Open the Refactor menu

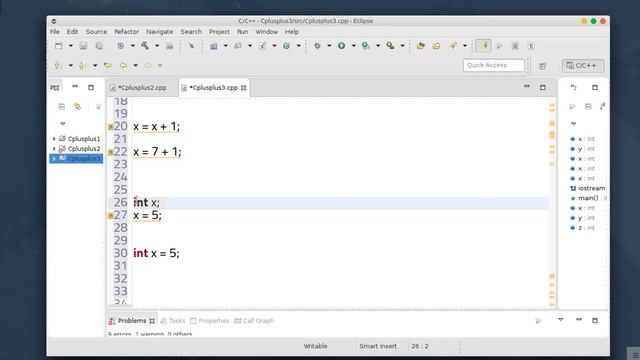click(127, 31)
